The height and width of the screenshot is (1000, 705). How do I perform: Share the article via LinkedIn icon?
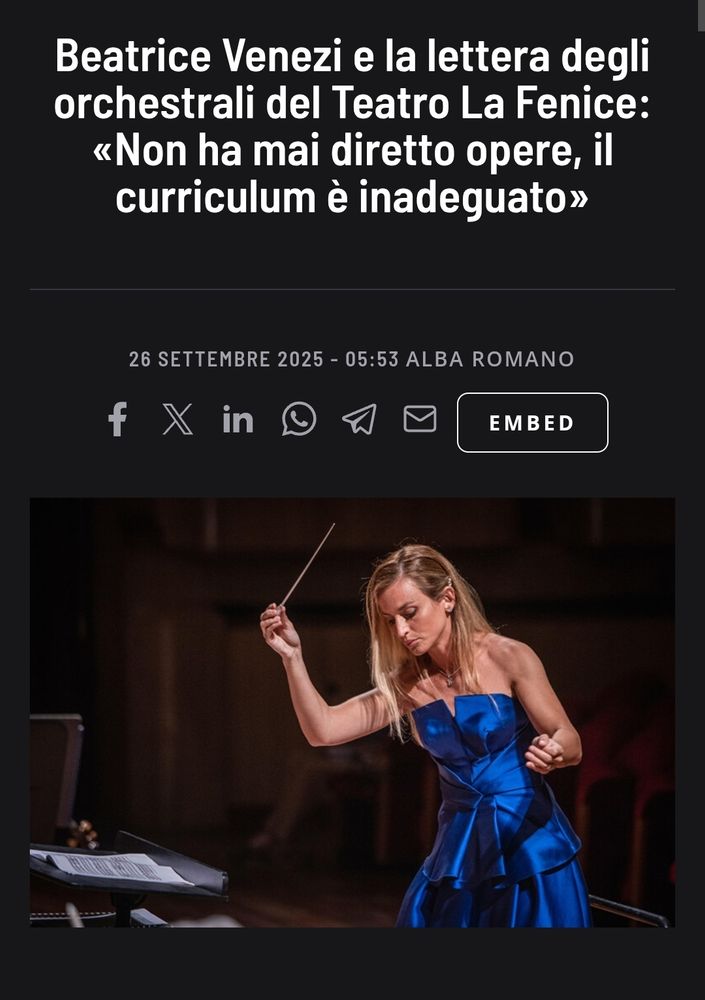(238, 420)
